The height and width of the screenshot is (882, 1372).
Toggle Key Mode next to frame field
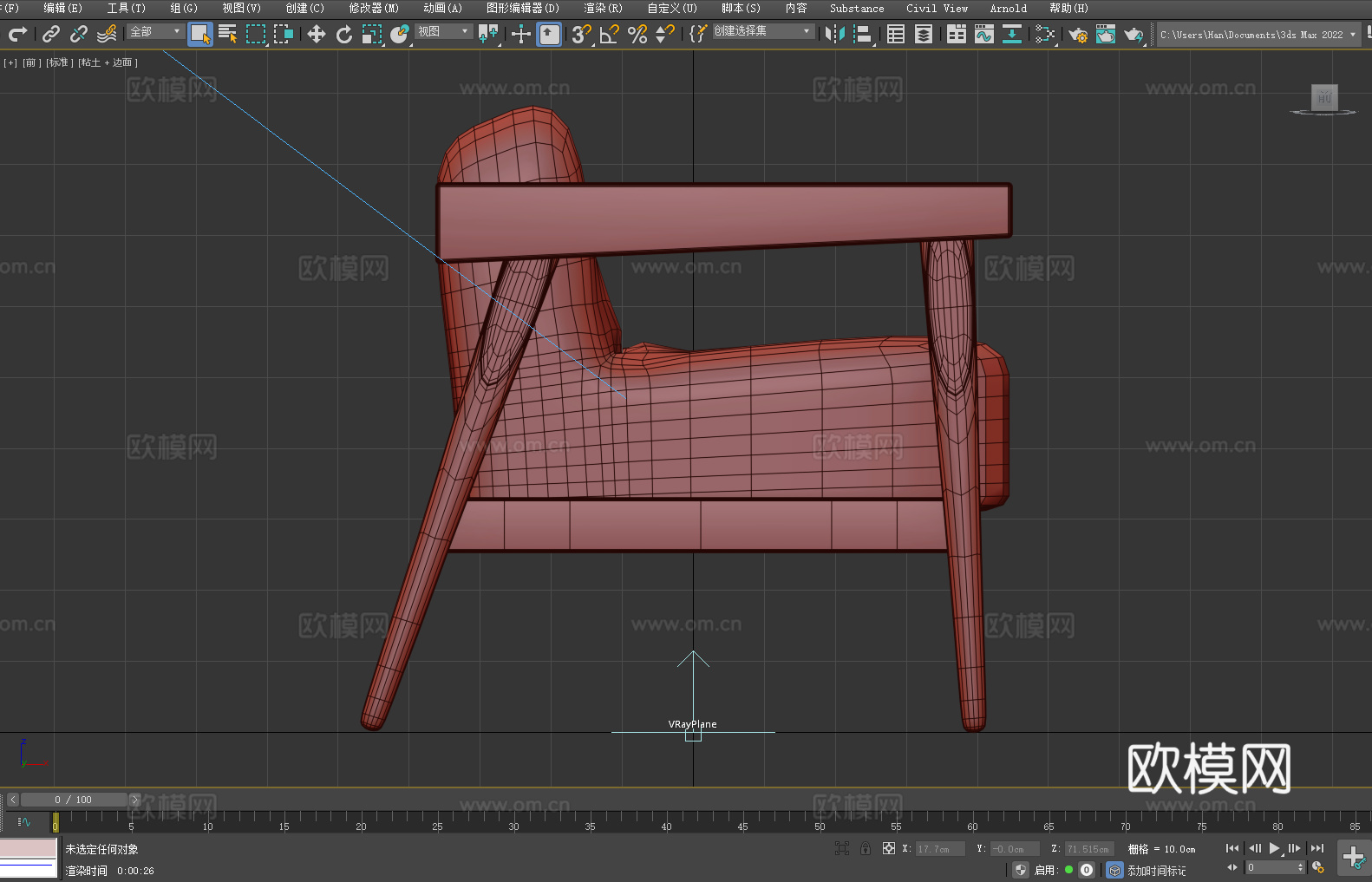coord(1232,867)
